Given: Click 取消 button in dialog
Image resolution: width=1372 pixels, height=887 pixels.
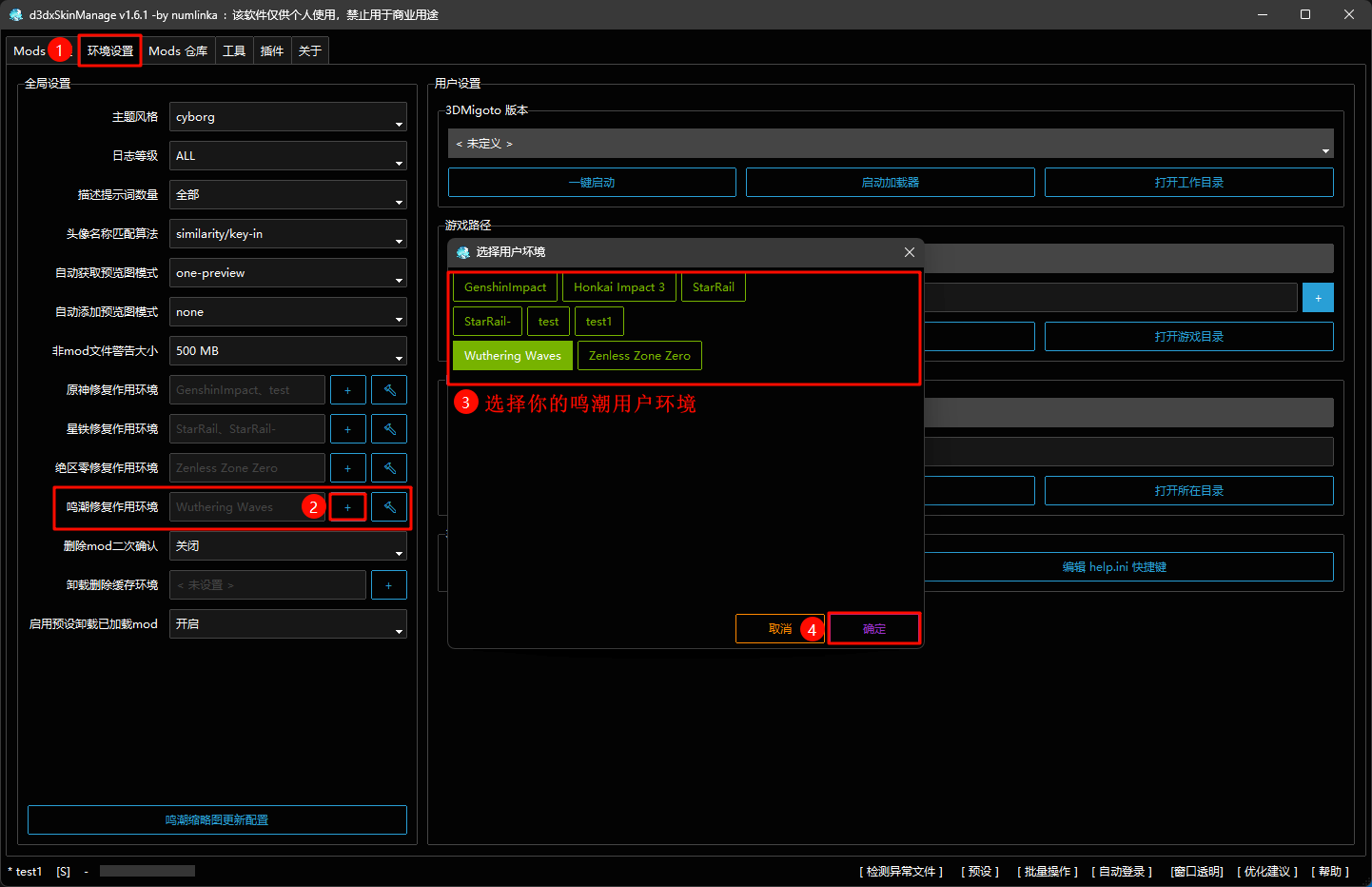Looking at the screenshot, I should (780, 629).
